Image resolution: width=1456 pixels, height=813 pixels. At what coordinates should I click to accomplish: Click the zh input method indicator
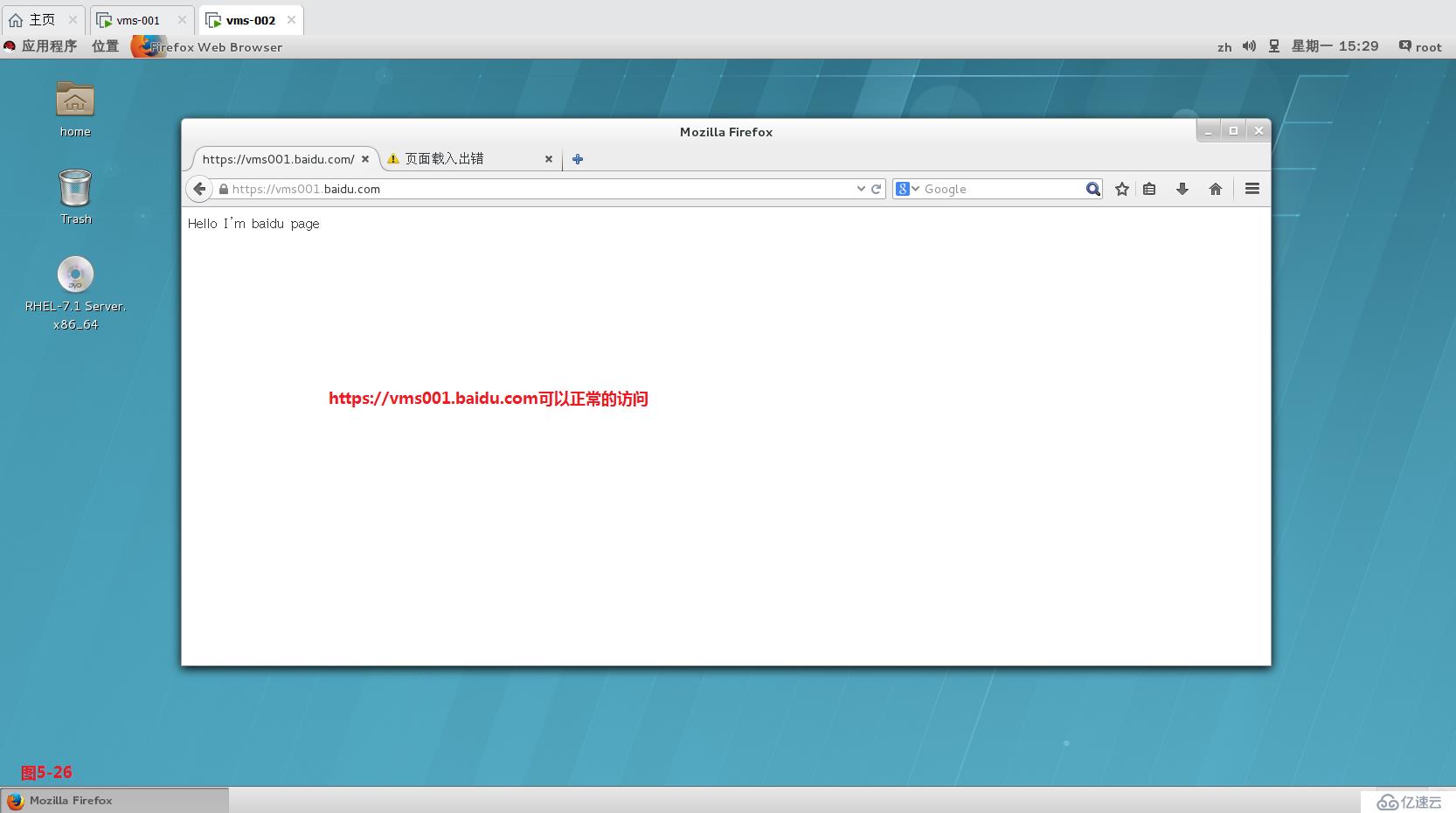coord(1224,47)
